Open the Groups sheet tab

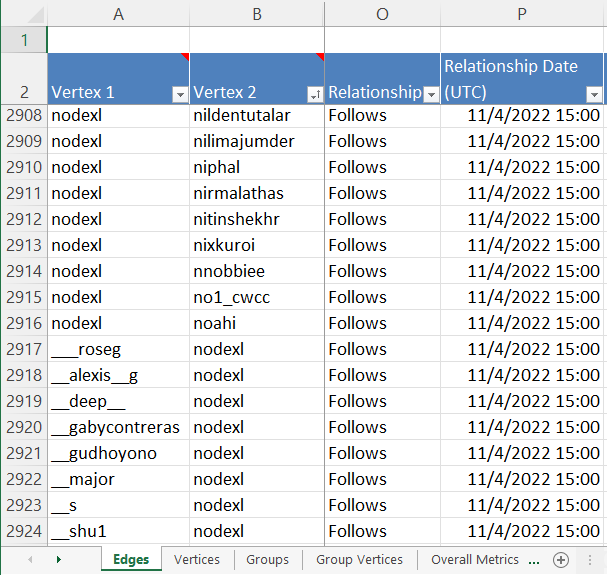(267, 560)
